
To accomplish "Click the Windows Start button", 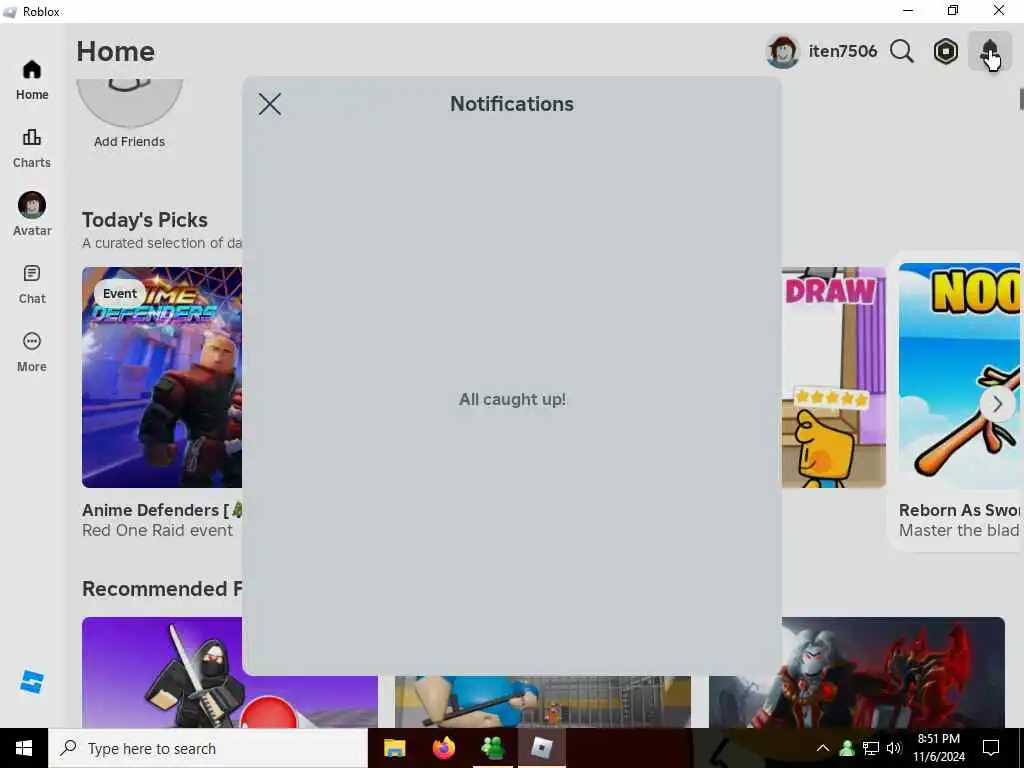I will coord(24,748).
